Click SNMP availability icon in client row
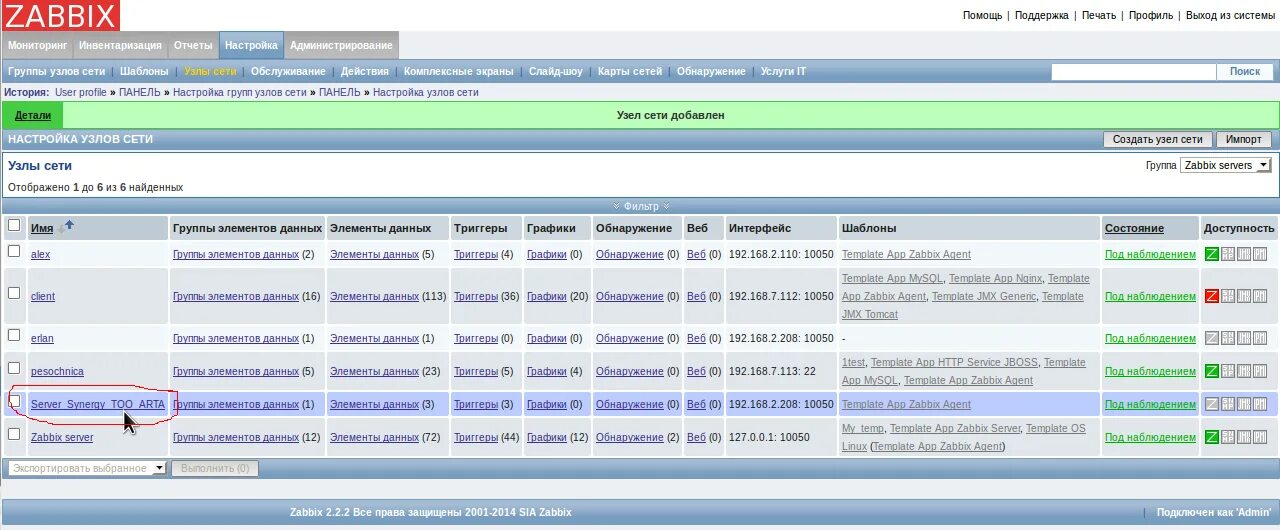The image size is (1280, 530). (1228, 296)
